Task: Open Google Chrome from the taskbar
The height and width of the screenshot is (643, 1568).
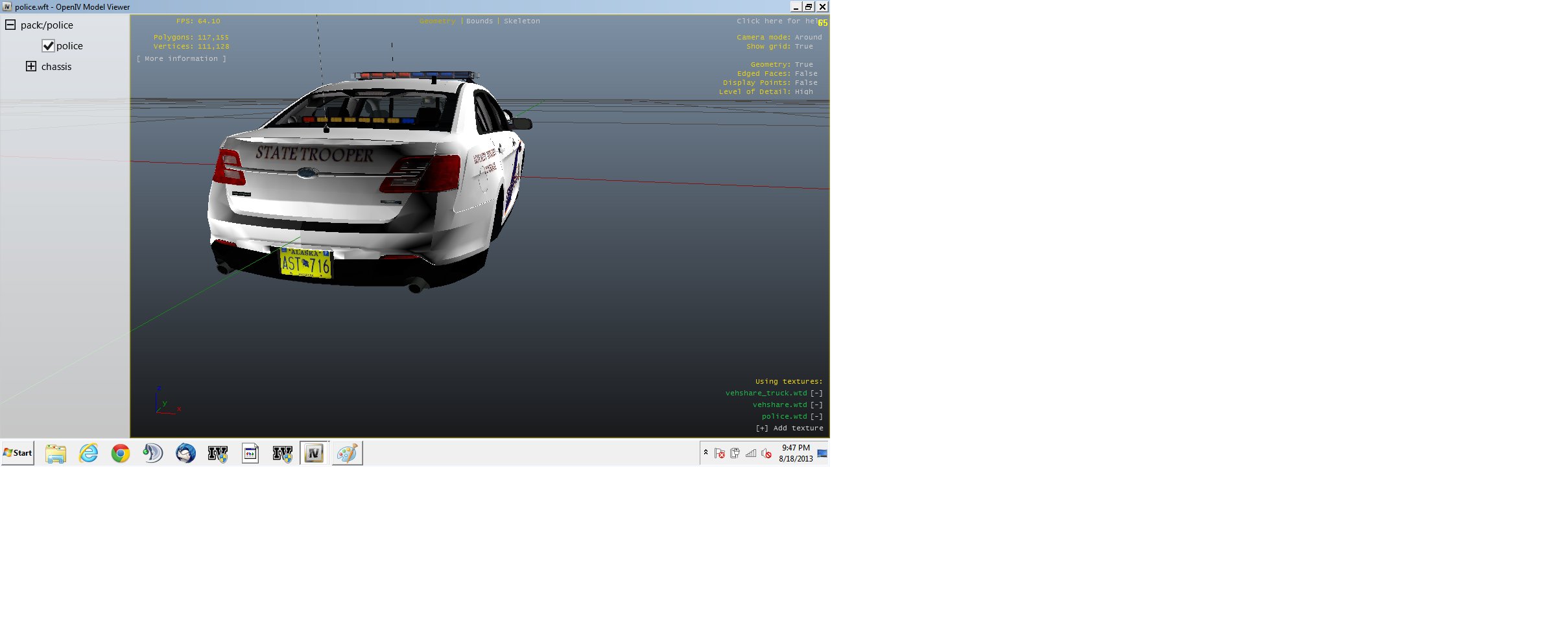Action: pyautogui.click(x=121, y=453)
